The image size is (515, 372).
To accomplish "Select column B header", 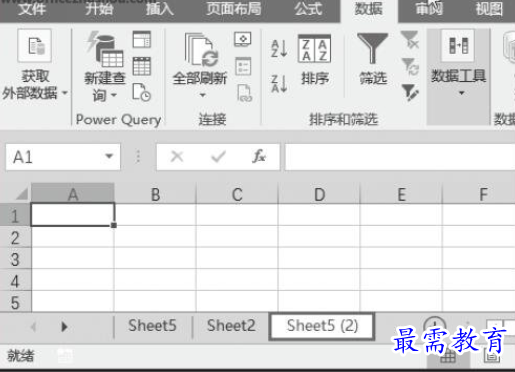I will [155, 193].
